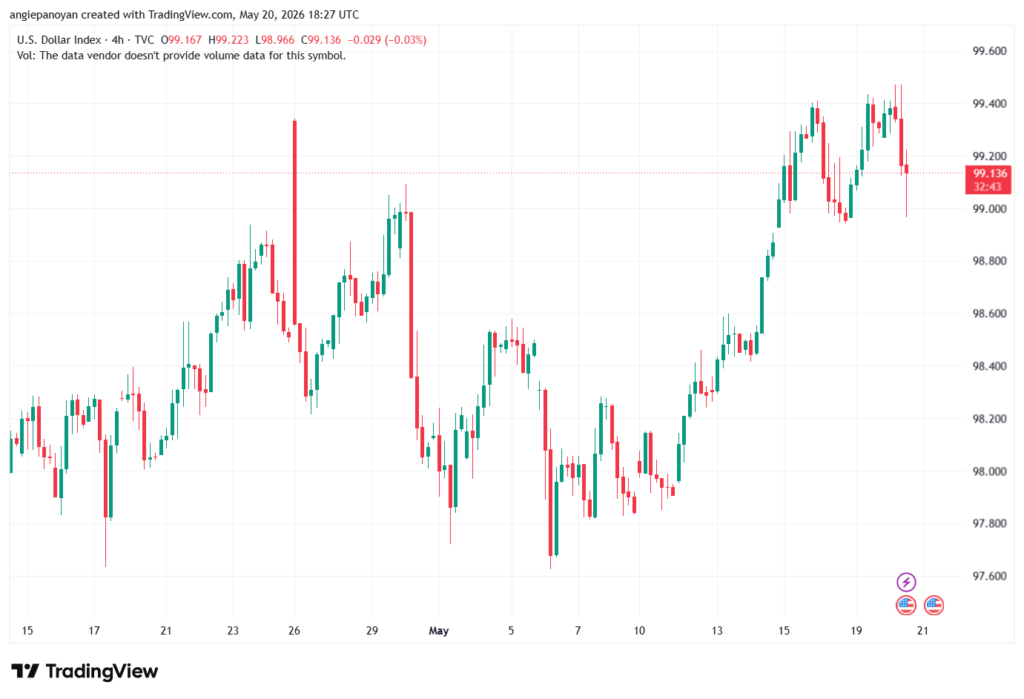
Task: Click the red current price tag 99.136
Action: pos(989,173)
